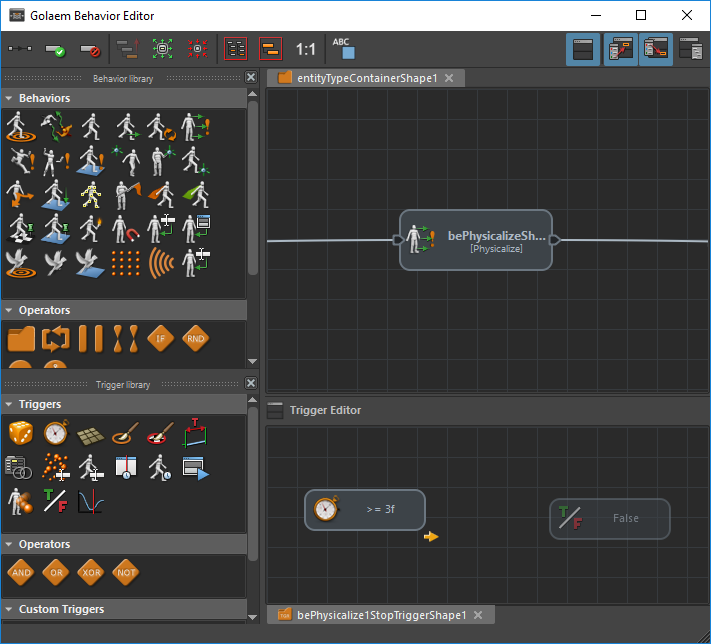Switch to bePhysicalize1StopTriggerShape1 tab

tap(381, 615)
